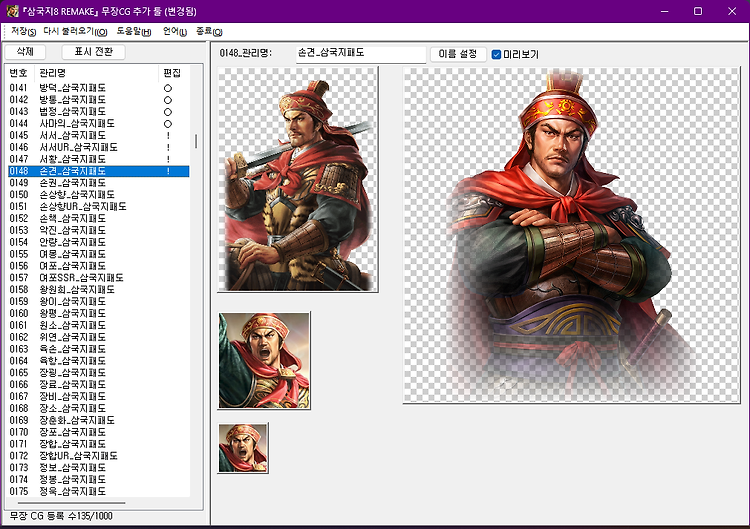
Task: Open the 다시 불러오기(O) menu
Action: tap(75, 32)
